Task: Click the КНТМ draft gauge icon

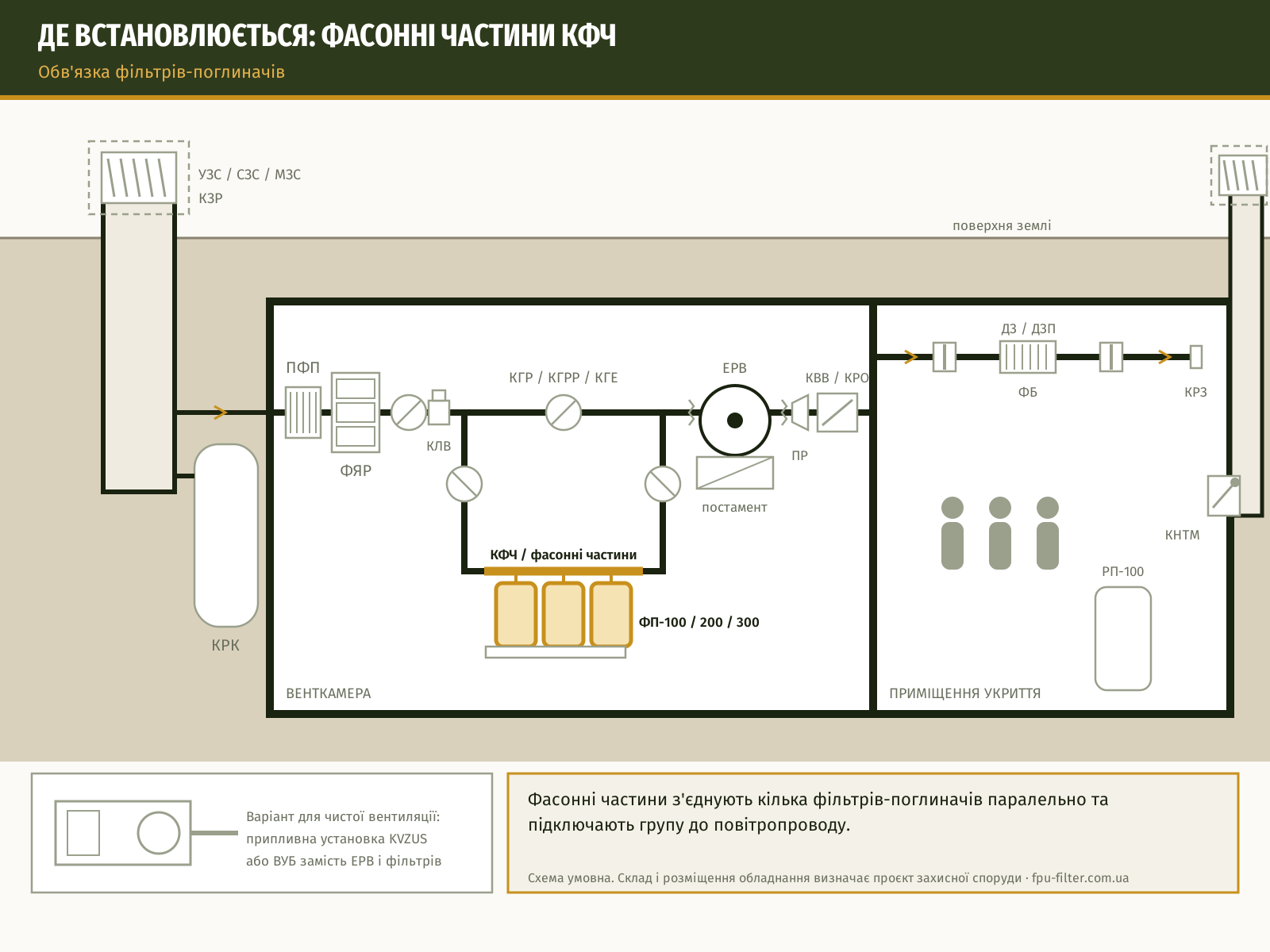Action: (1223, 495)
